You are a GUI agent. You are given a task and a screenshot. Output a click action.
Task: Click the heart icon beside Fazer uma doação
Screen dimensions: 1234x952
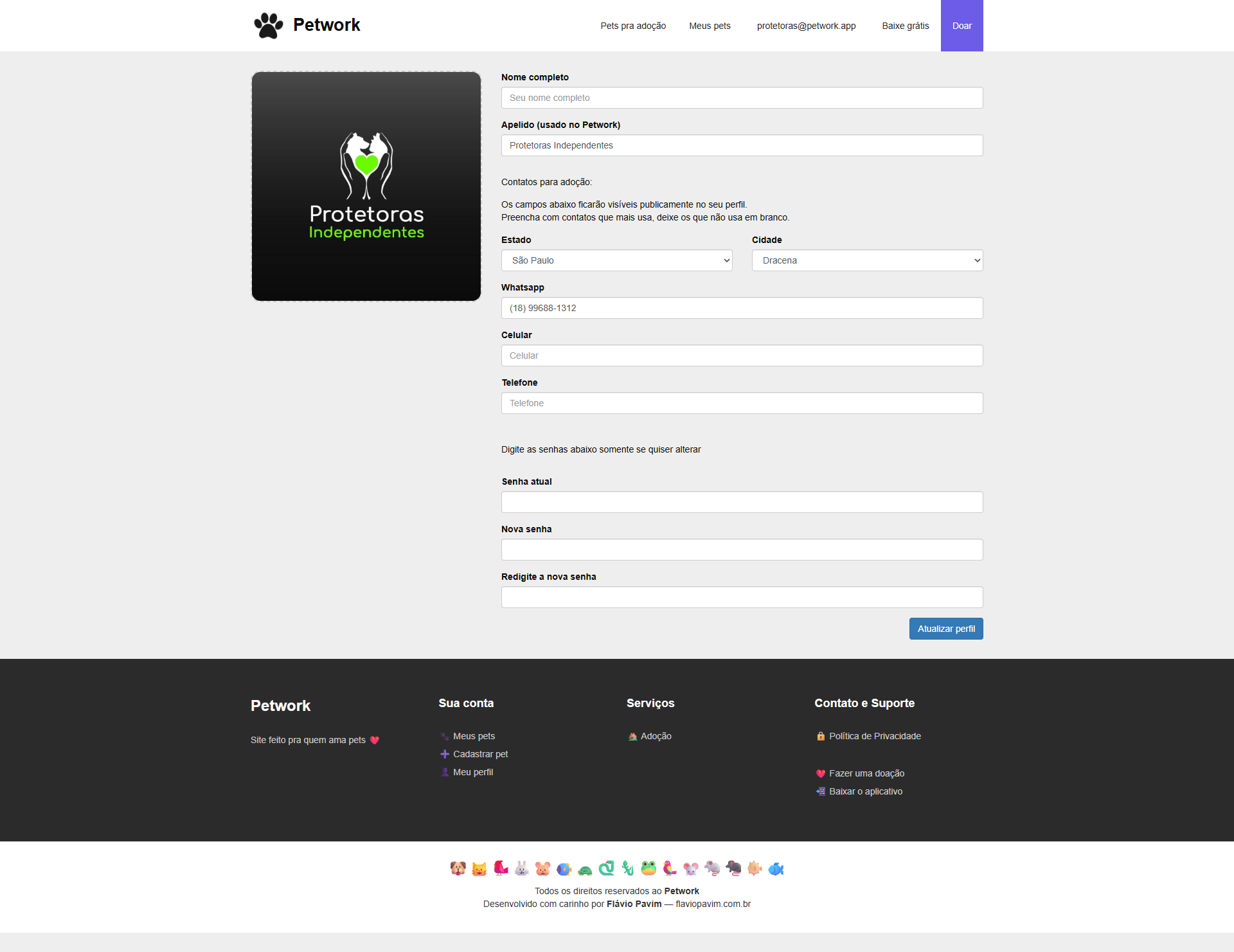tap(821, 774)
